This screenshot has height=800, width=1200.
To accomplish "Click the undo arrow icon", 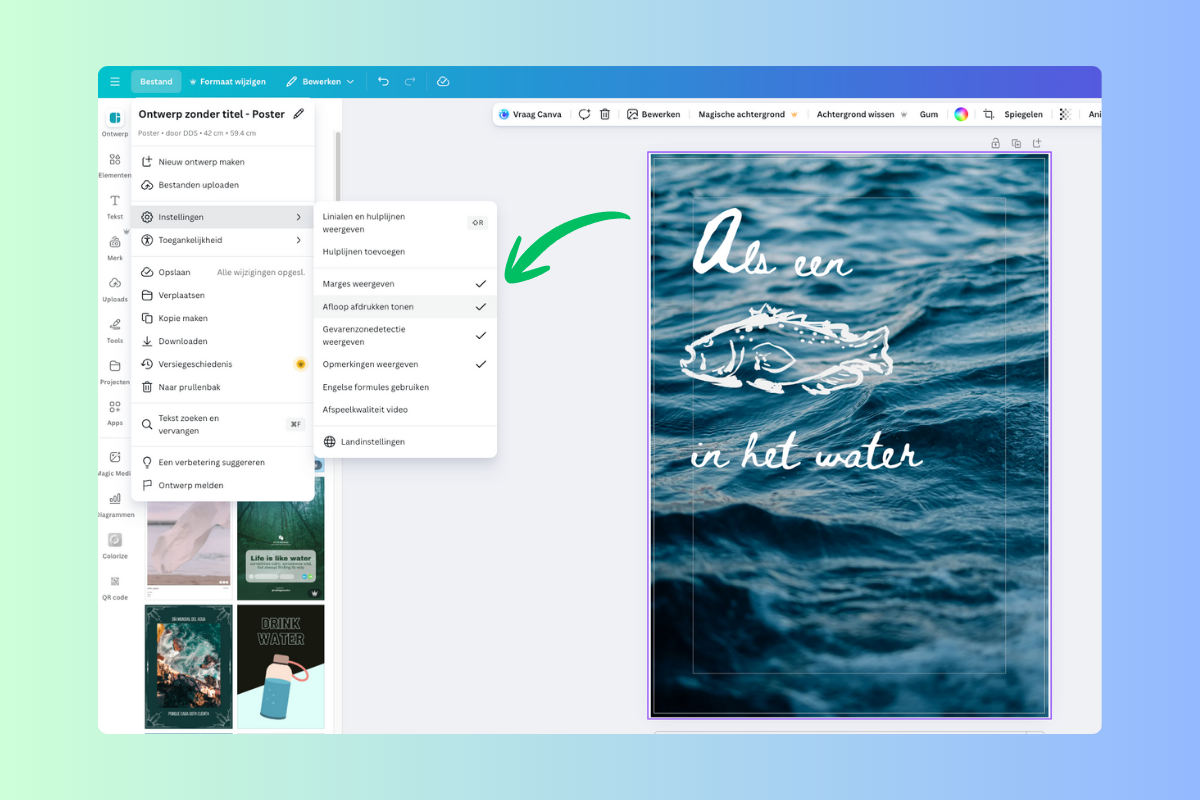I will (383, 82).
